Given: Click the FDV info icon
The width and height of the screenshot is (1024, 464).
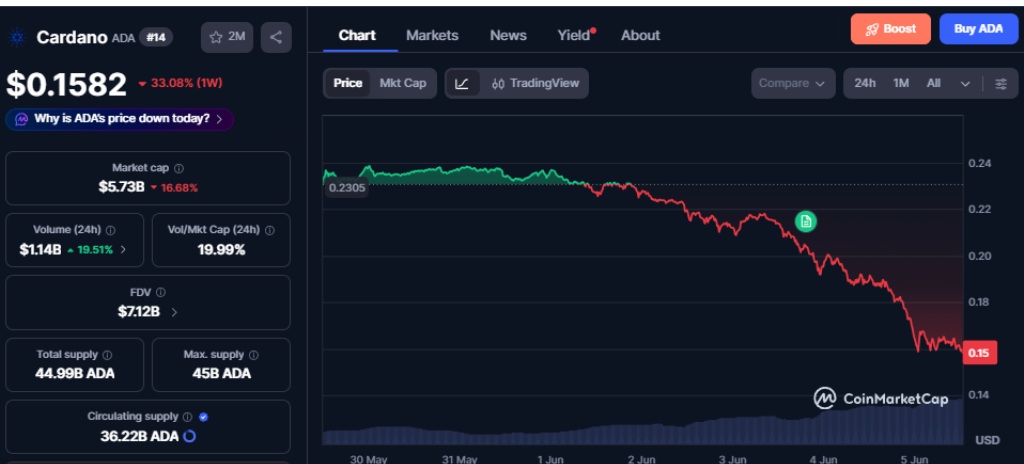Looking at the screenshot, I should click(161, 292).
